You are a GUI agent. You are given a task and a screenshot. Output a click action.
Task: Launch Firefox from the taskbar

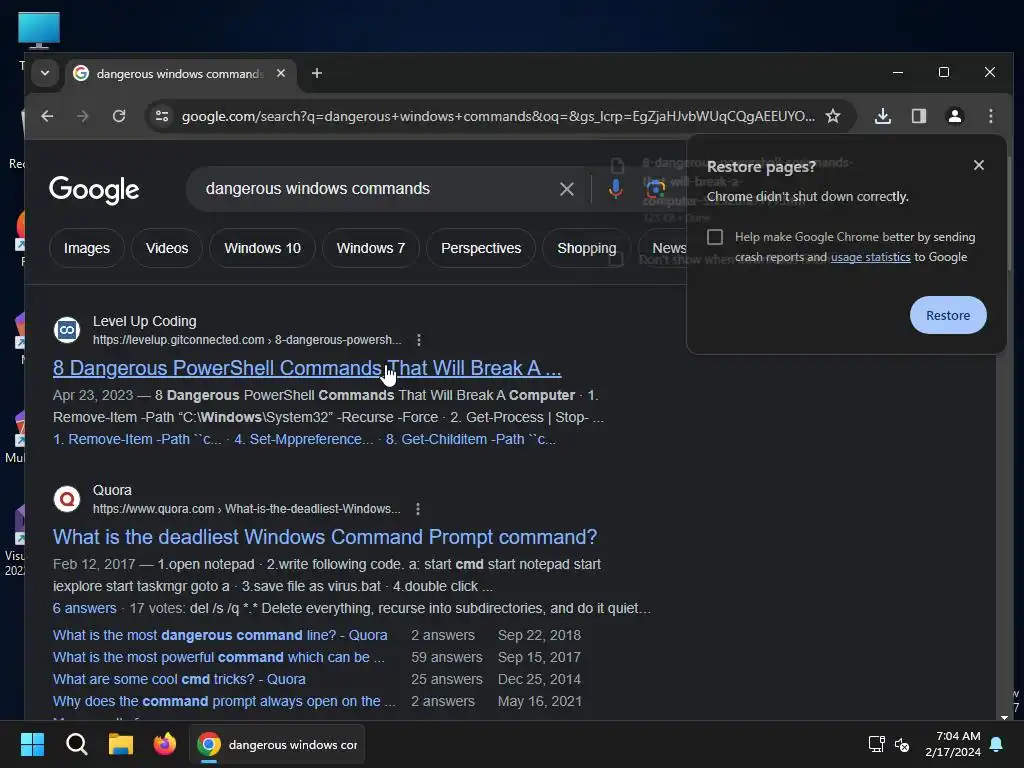point(165,744)
